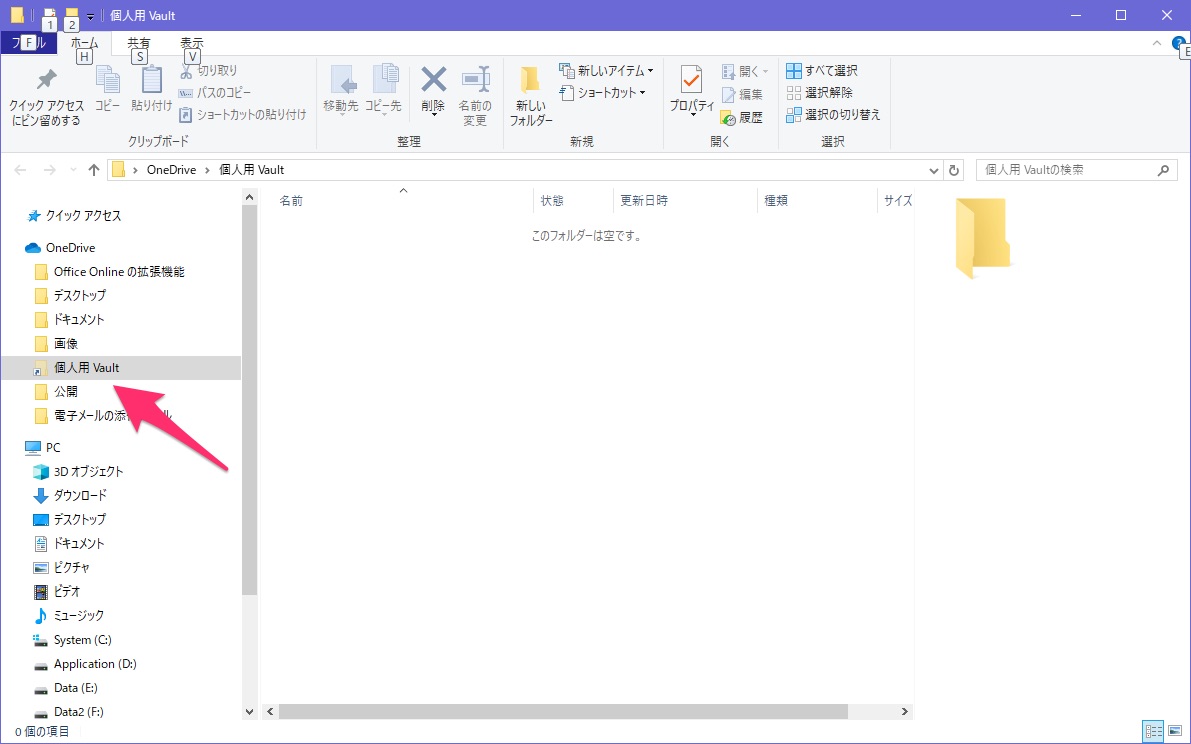This screenshot has width=1191, height=744.
Task: Select the 切り取り scissors command
Action: [208, 71]
